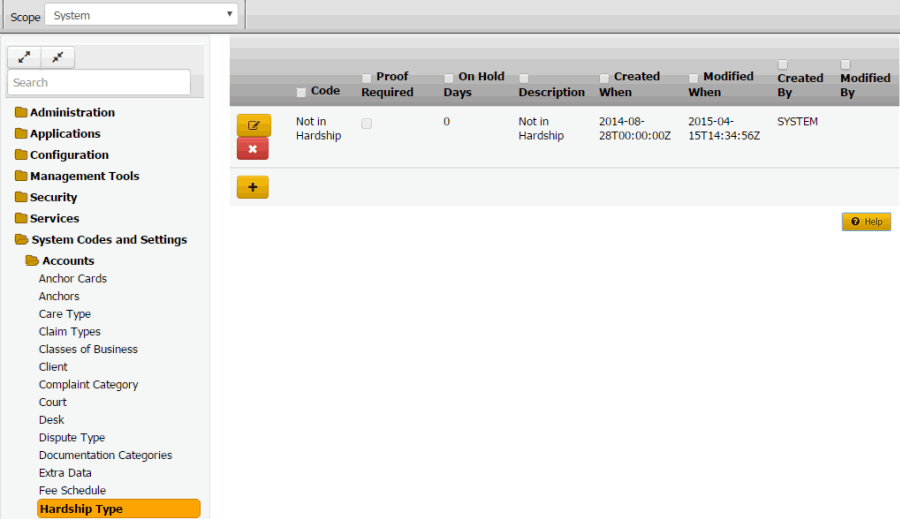Click the expand all tree icon

pyautogui.click(x=24, y=58)
